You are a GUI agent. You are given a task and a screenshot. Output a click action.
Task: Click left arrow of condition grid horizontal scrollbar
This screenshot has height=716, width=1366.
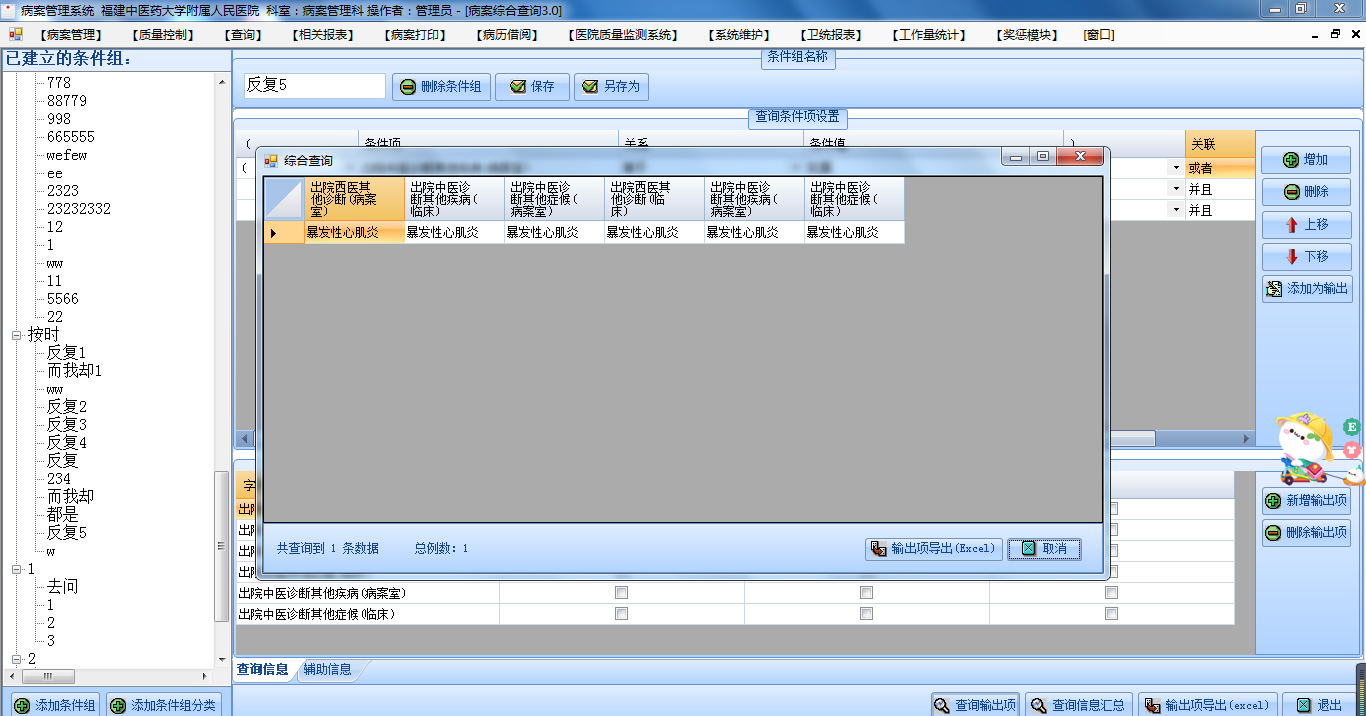pyautogui.click(x=243, y=439)
